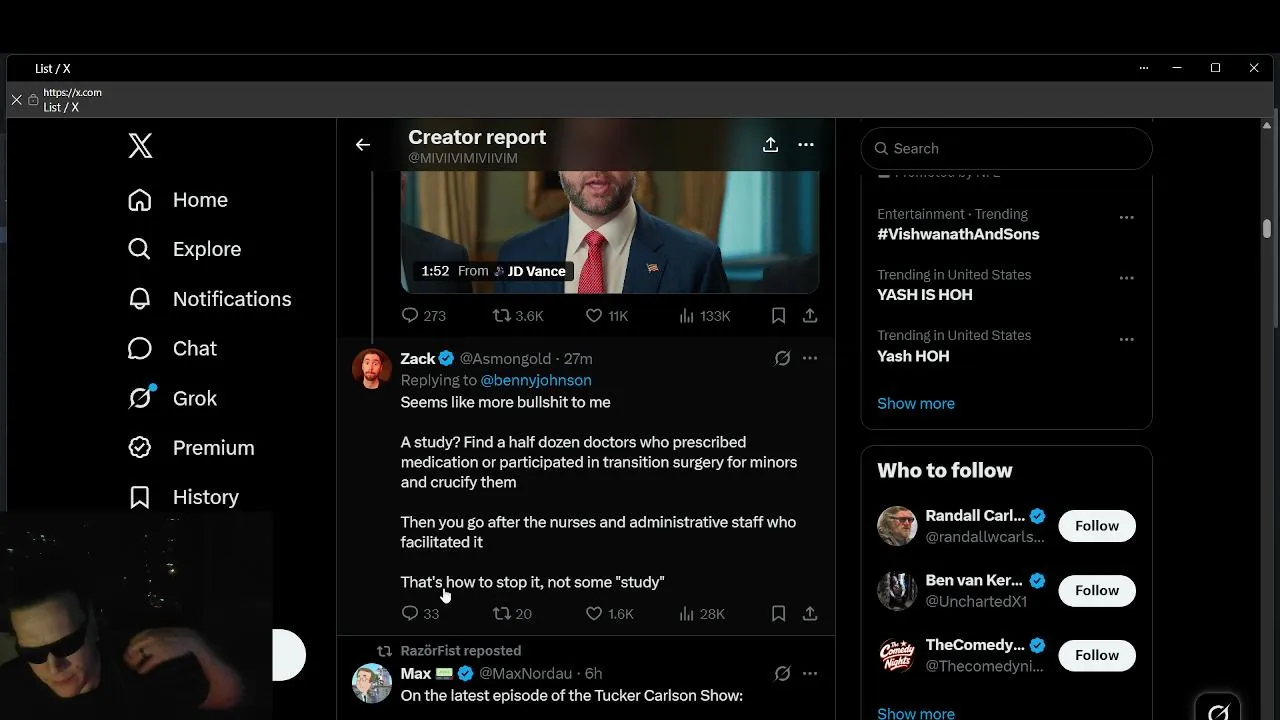Open the YASH IS HOH trend
Image resolution: width=1280 pixels, height=720 pixels.
point(925,295)
